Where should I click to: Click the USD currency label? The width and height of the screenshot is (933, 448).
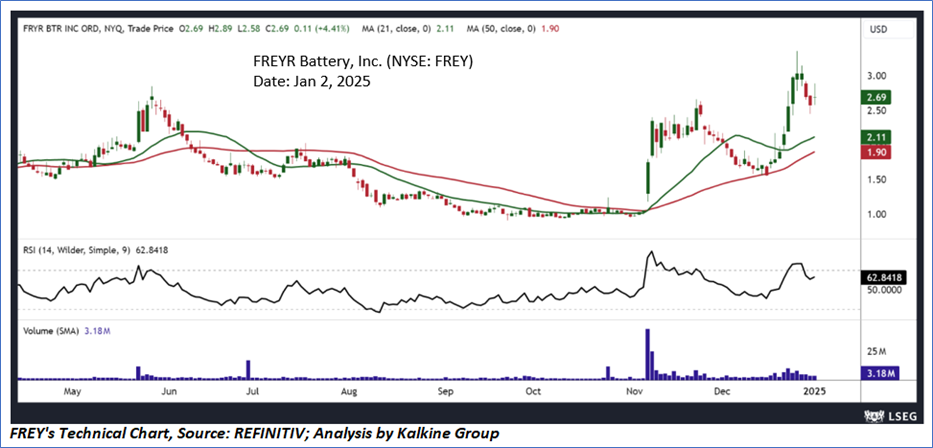click(x=878, y=28)
